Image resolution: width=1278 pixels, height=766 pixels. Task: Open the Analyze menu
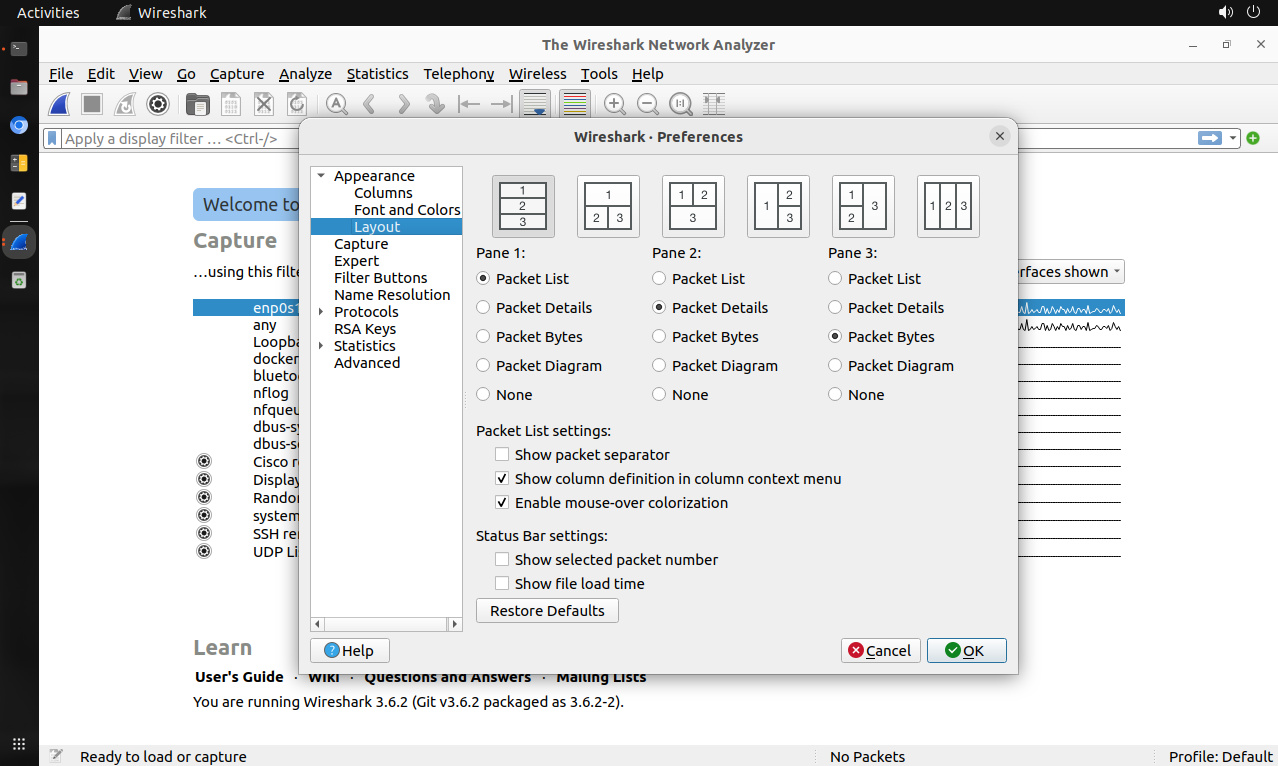[x=305, y=74]
